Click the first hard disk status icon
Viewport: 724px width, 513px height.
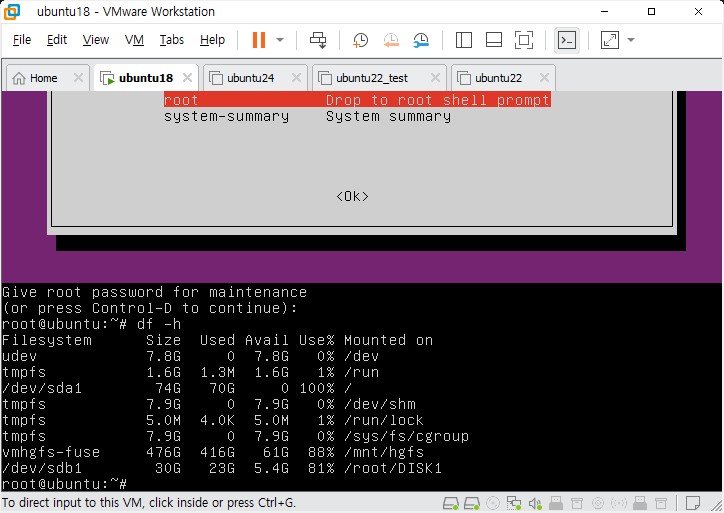tap(451, 503)
